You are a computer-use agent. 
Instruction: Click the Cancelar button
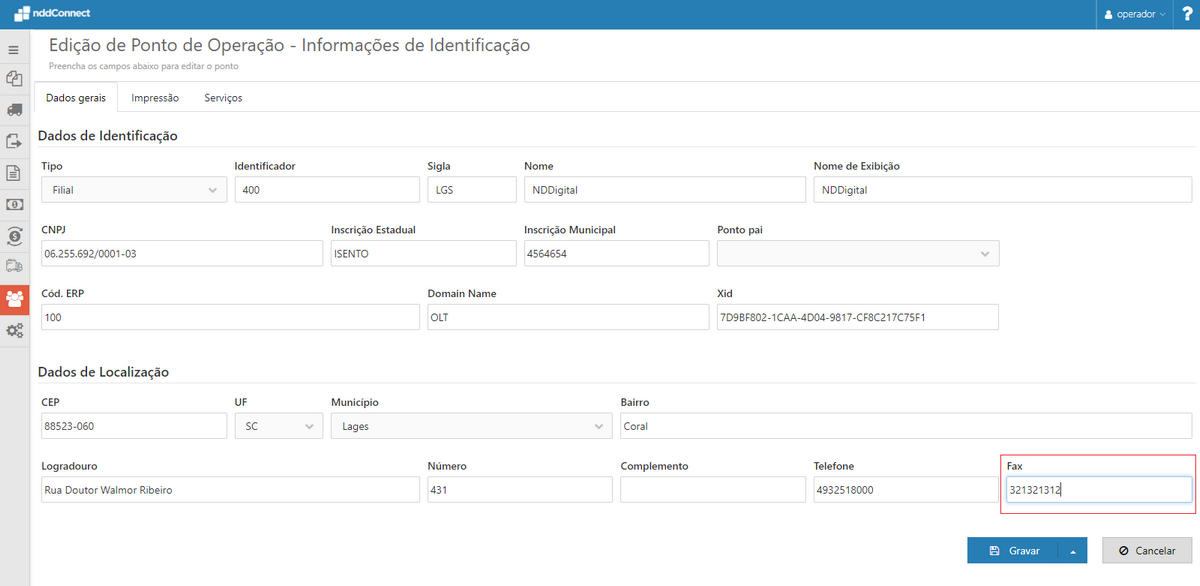1146,550
